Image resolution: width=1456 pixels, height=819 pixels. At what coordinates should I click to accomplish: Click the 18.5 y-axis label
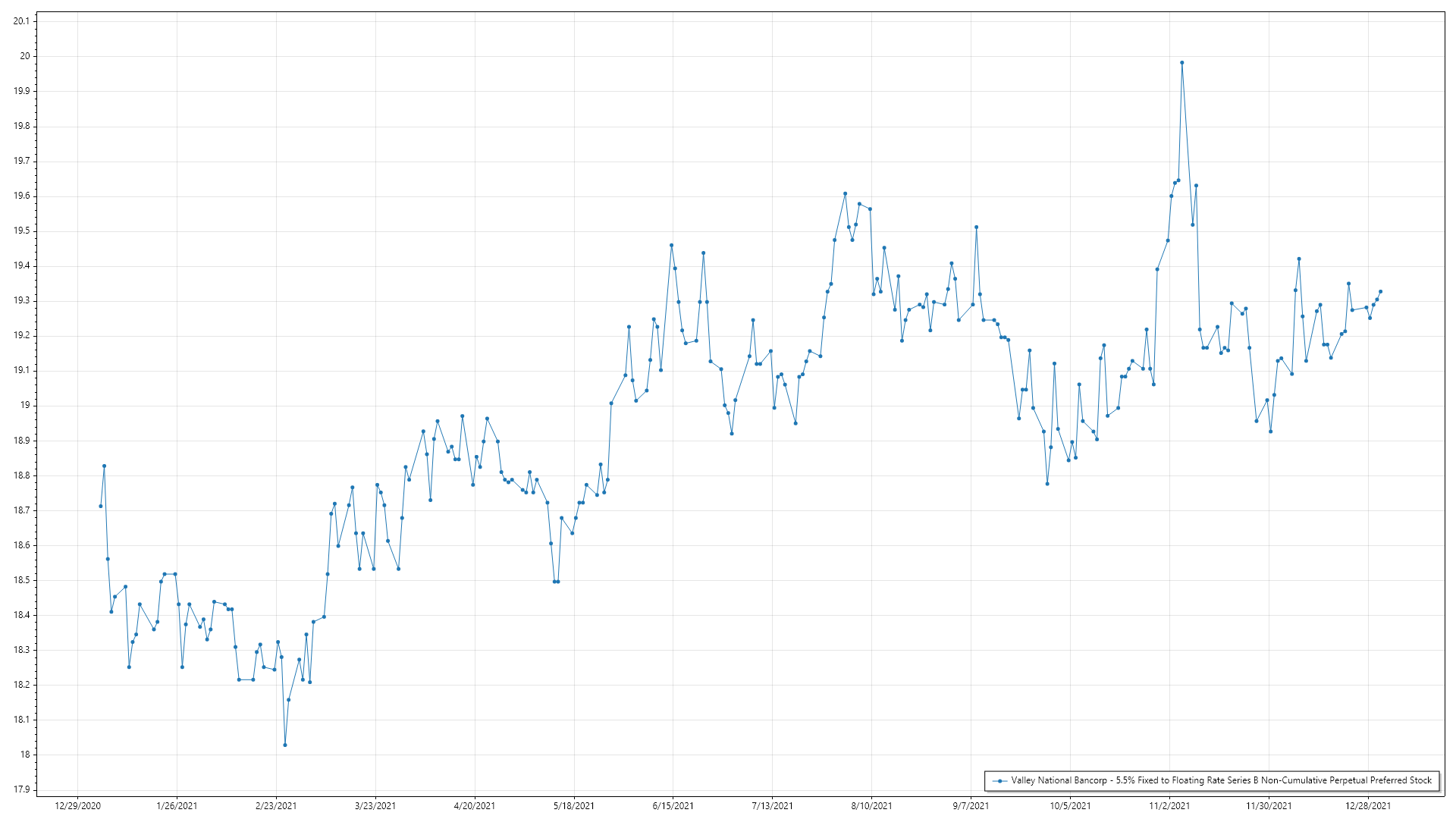21,580
